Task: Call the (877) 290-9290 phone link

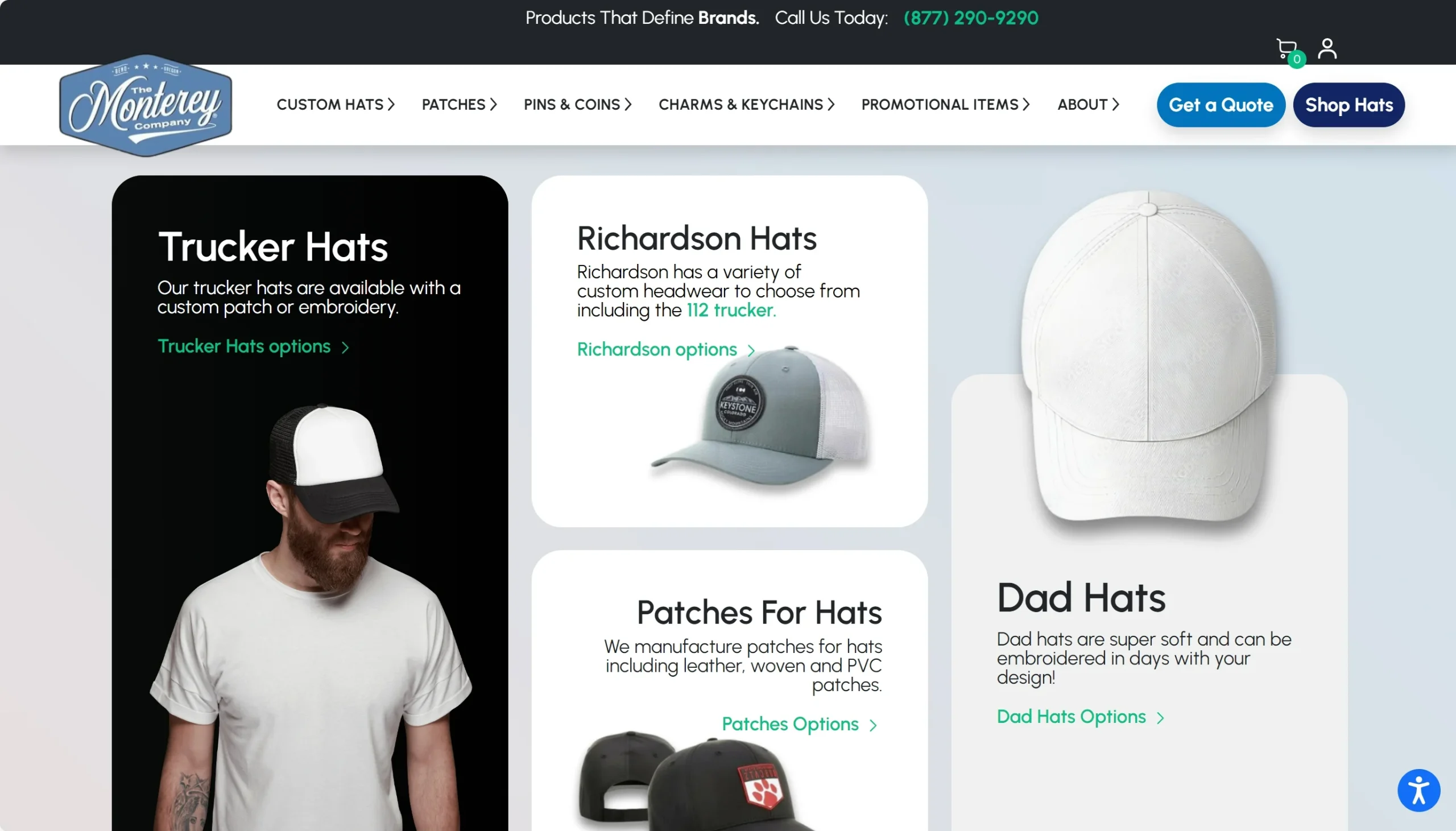Action: (970, 18)
